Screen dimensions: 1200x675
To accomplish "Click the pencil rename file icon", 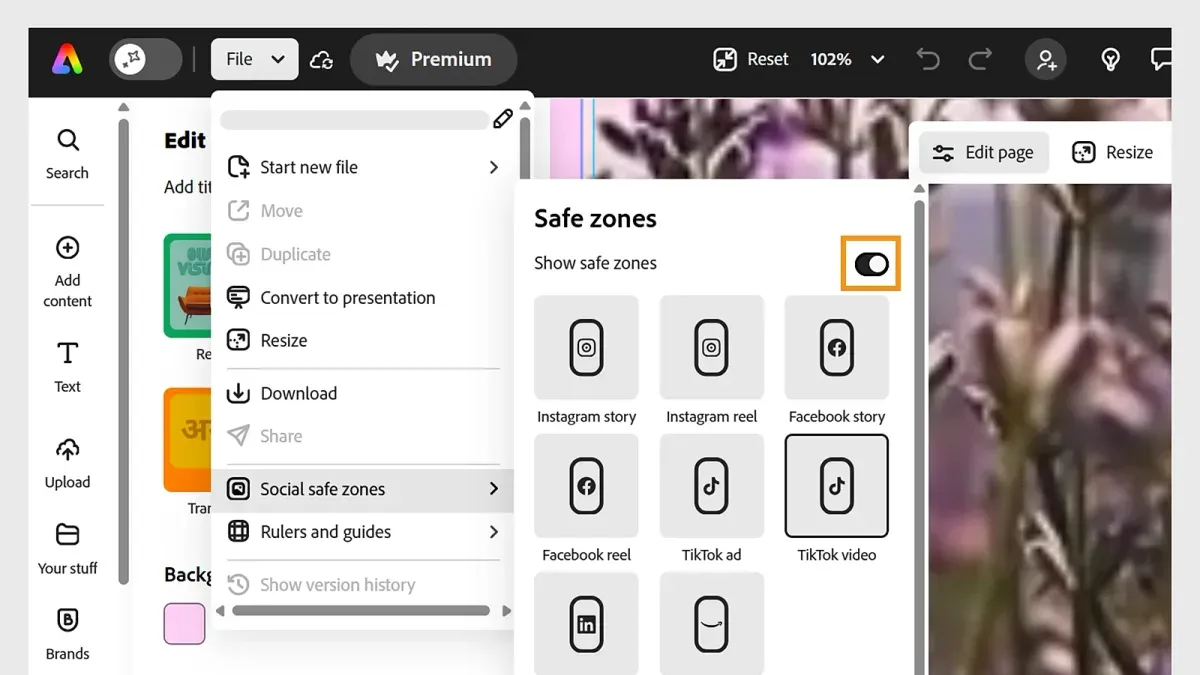I will [503, 119].
